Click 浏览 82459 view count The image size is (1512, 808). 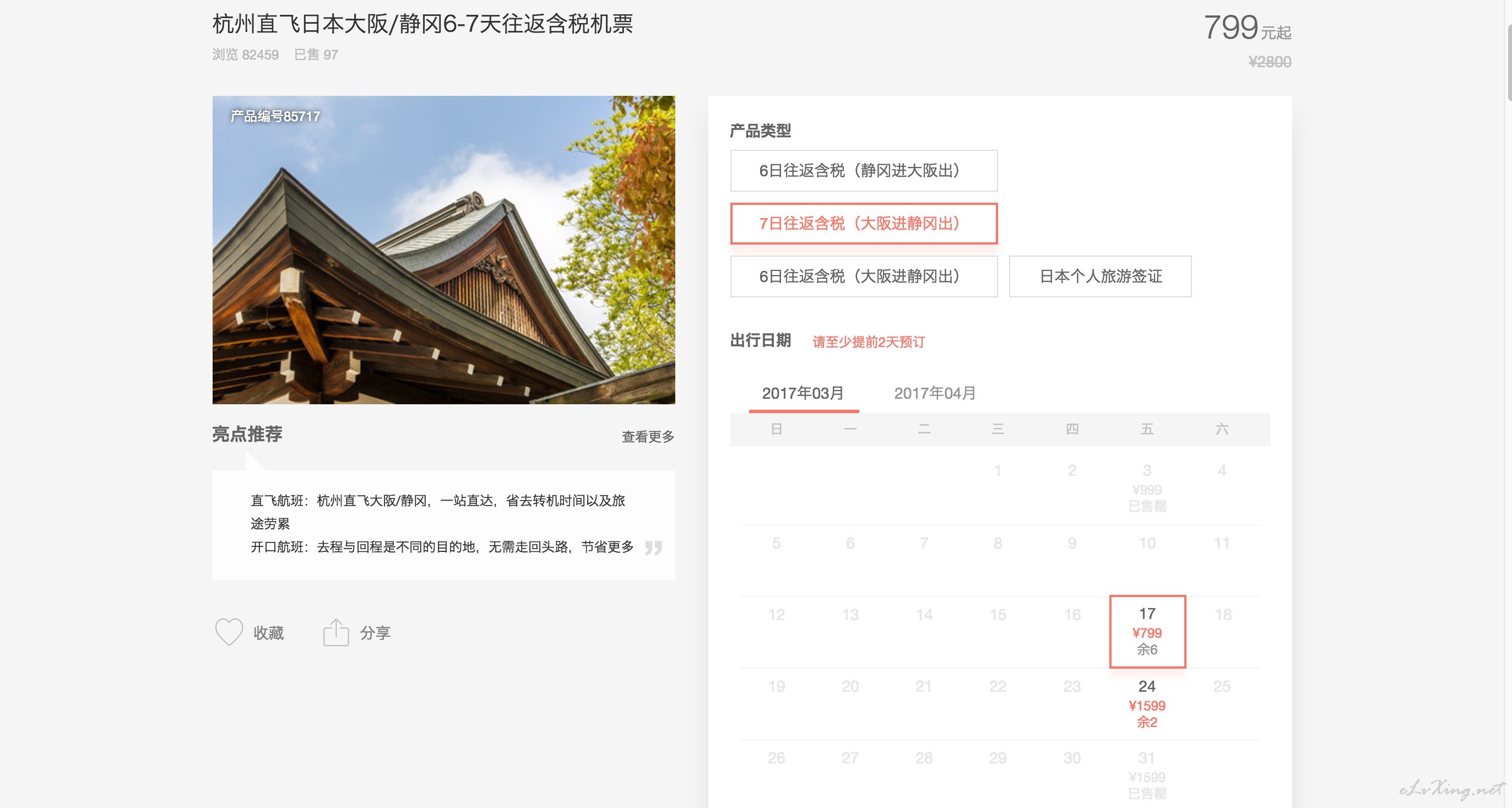tap(245, 55)
